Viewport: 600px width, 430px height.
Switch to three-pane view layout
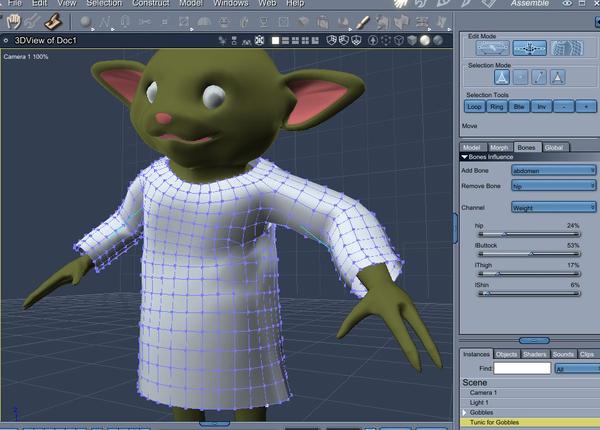click(x=295, y=41)
